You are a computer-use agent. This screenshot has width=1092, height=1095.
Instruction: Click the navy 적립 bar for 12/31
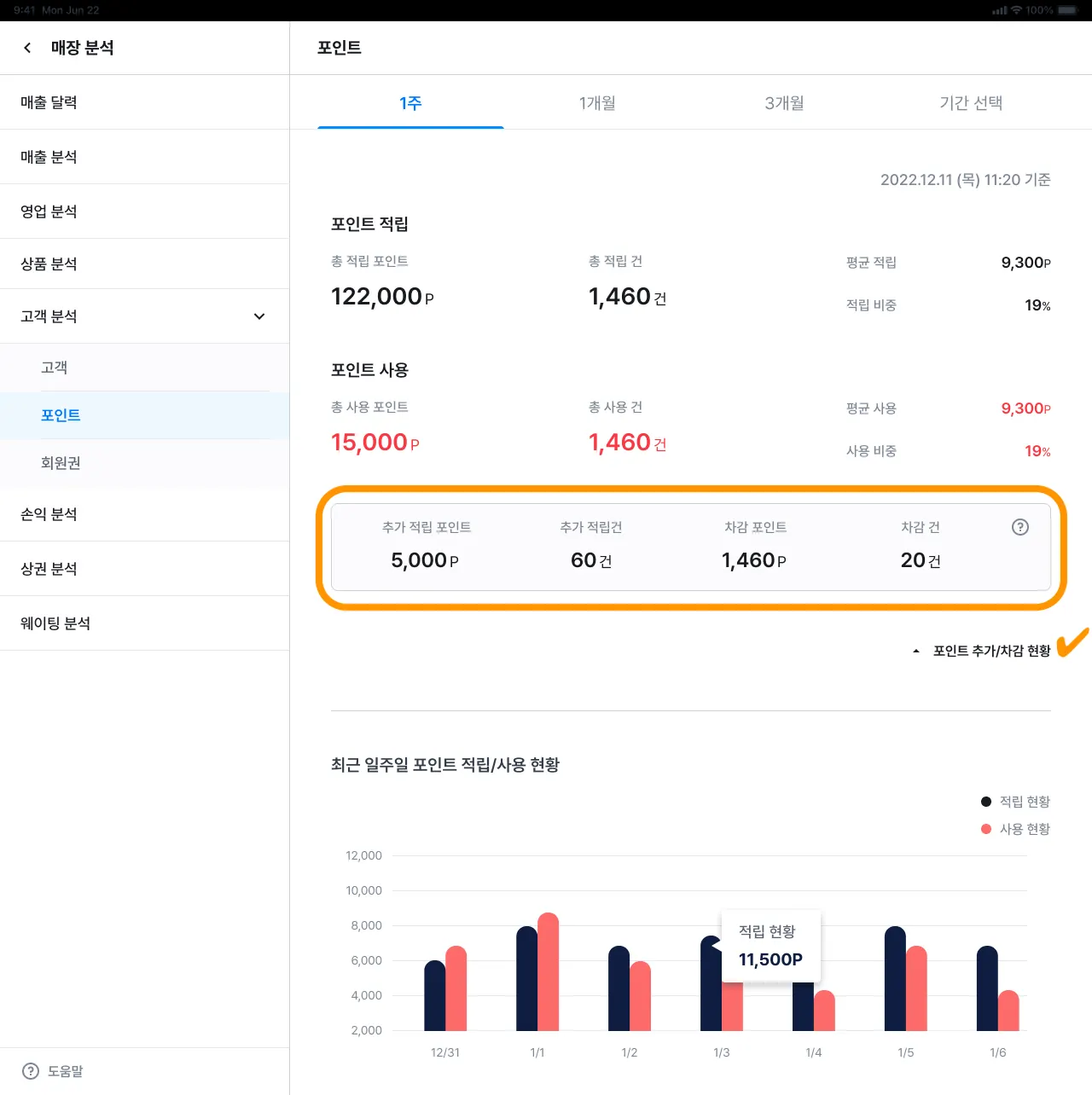pyautogui.click(x=435, y=995)
